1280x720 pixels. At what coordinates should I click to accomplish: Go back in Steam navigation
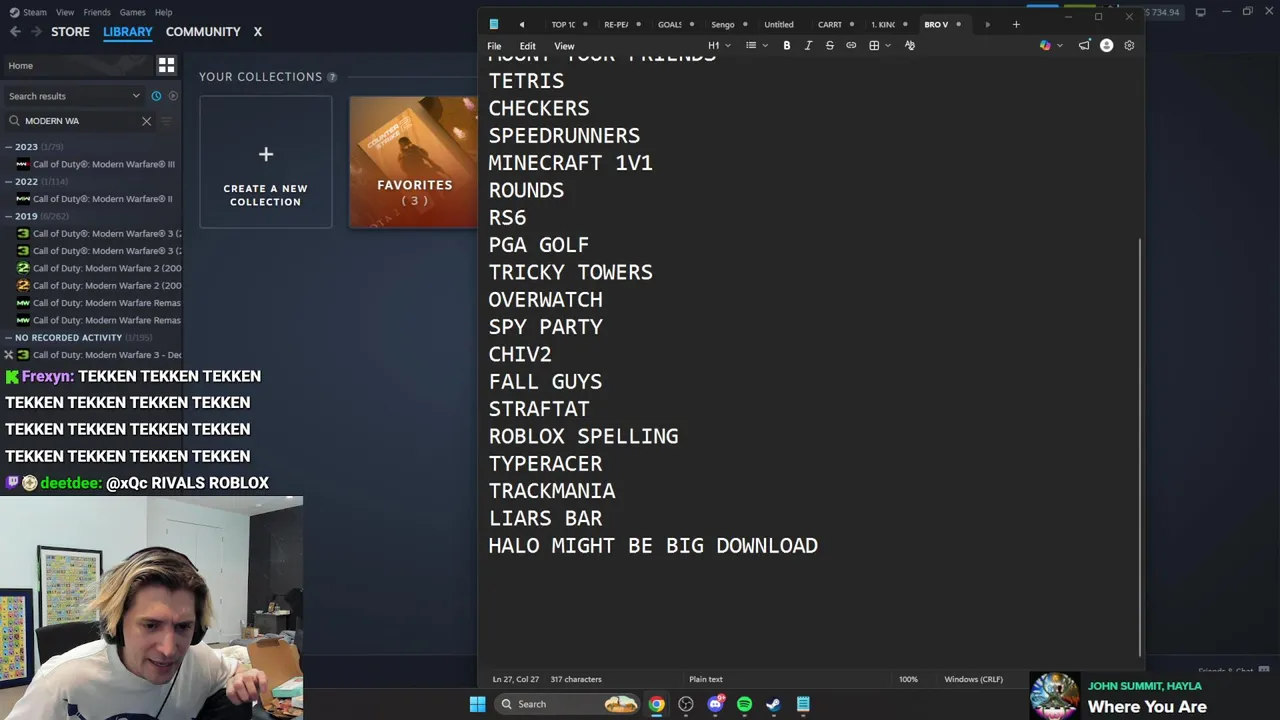click(15, 32)
